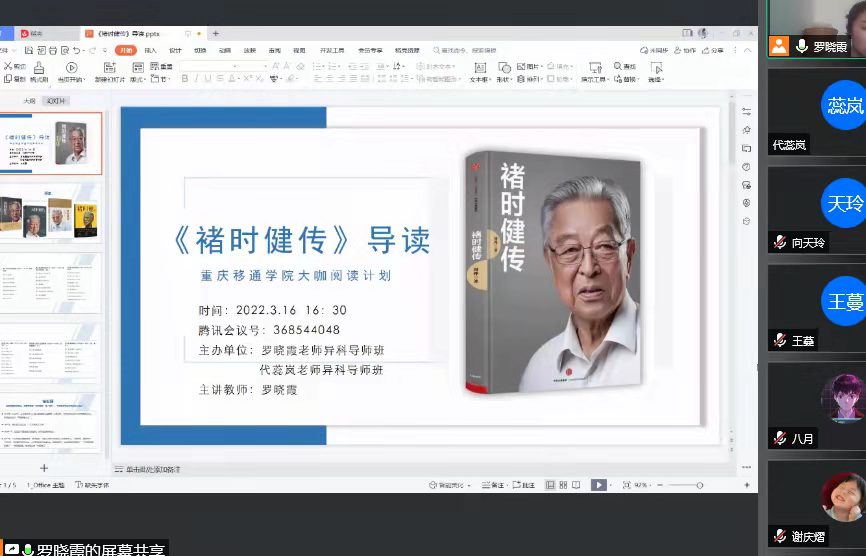Expand the font name dropdown

(x=264, y=67)
